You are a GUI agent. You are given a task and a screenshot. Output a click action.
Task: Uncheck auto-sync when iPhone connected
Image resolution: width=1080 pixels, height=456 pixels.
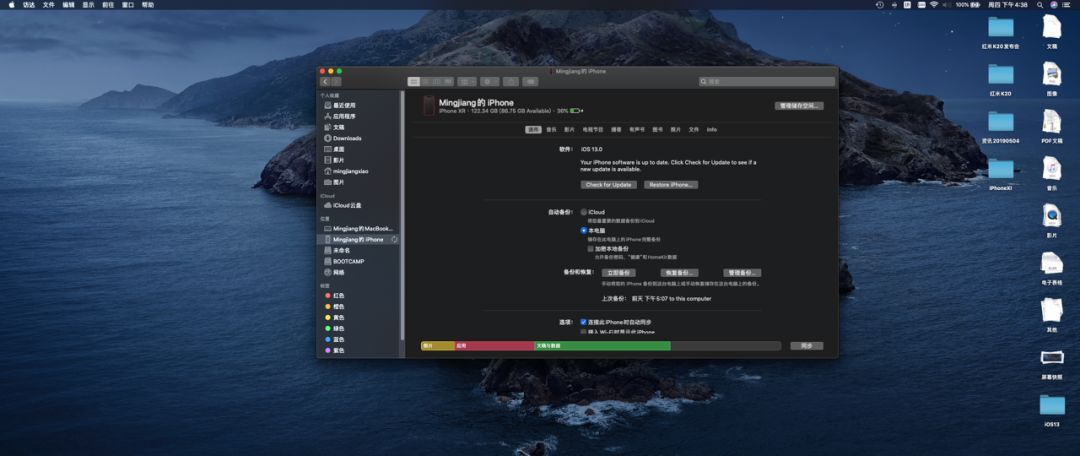584,322
